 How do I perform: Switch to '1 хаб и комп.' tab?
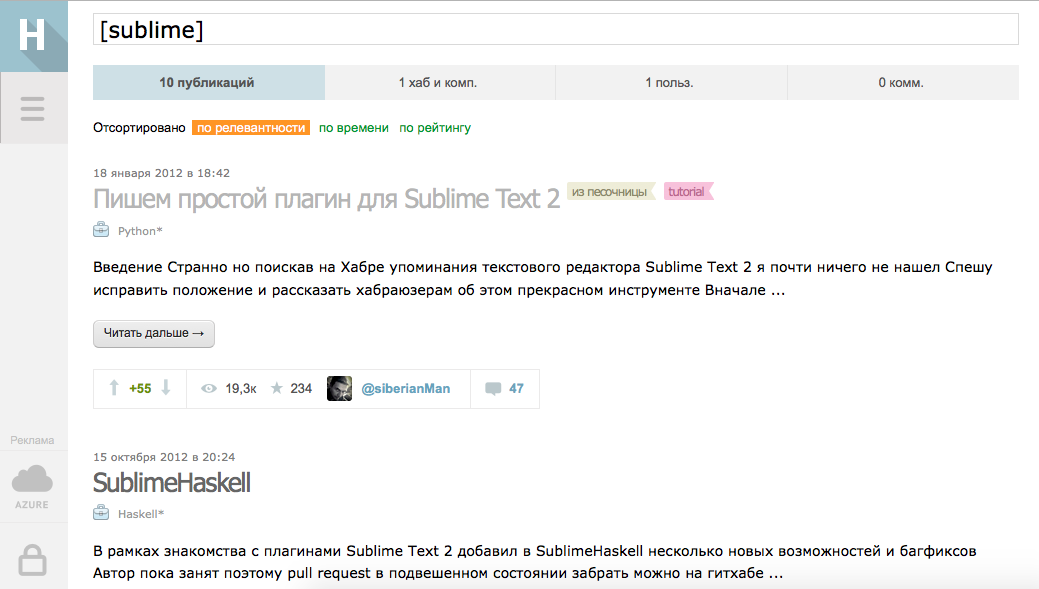pos(439,83)
